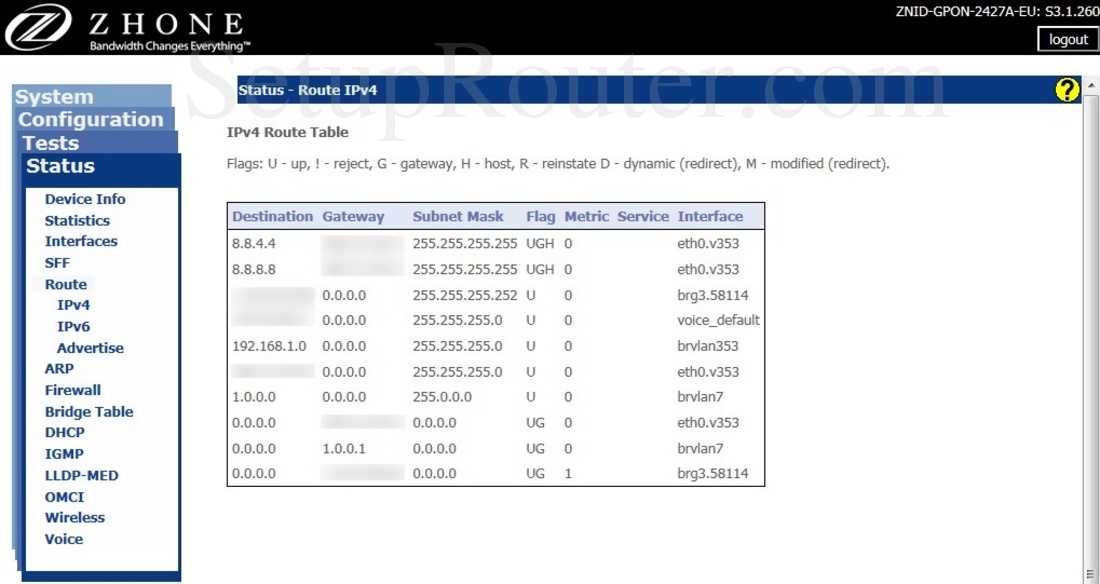View the Interfaces status

(81, 241)
